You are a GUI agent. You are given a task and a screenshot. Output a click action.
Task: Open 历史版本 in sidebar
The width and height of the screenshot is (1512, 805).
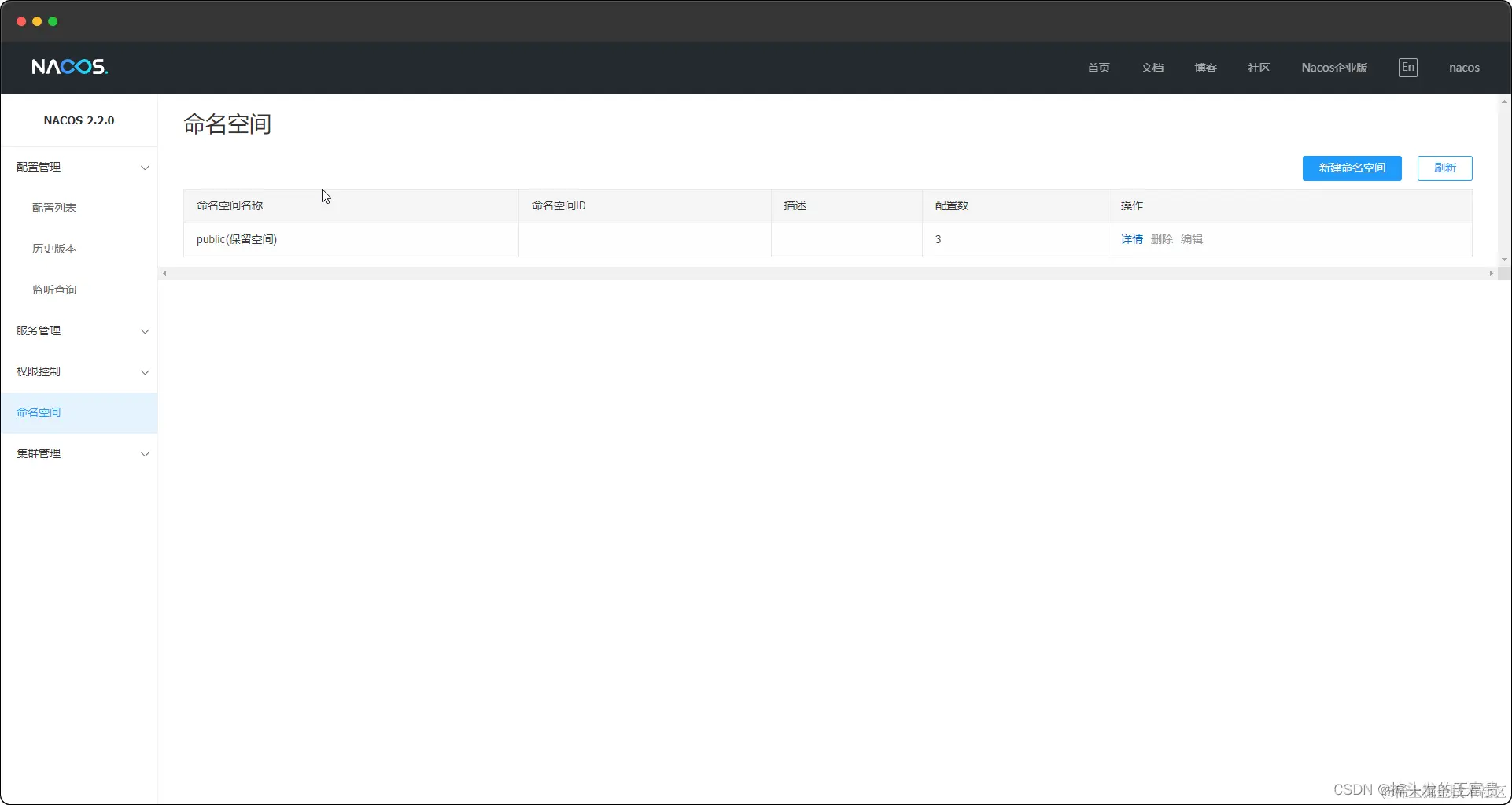click(54, 249)
